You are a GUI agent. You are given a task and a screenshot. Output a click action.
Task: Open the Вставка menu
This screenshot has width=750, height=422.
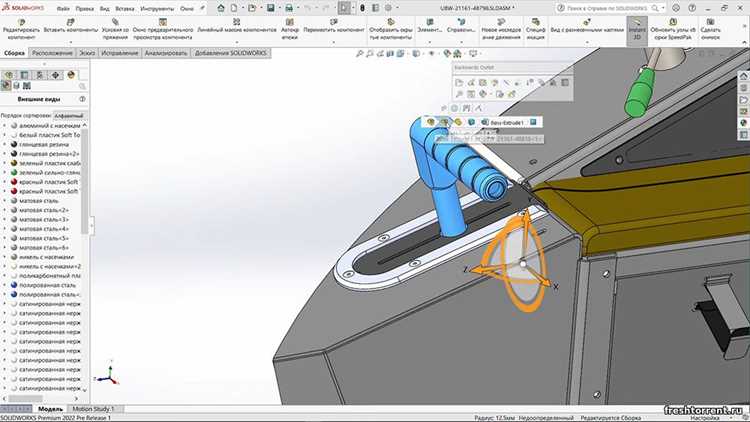point(124,9)
